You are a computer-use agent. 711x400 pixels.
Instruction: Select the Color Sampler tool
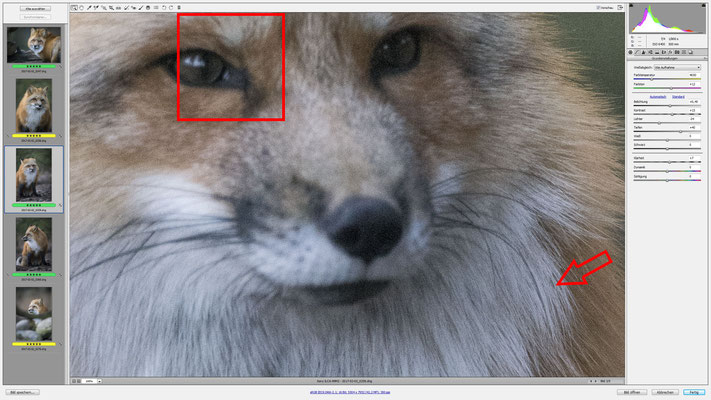(x=96, y=8)
